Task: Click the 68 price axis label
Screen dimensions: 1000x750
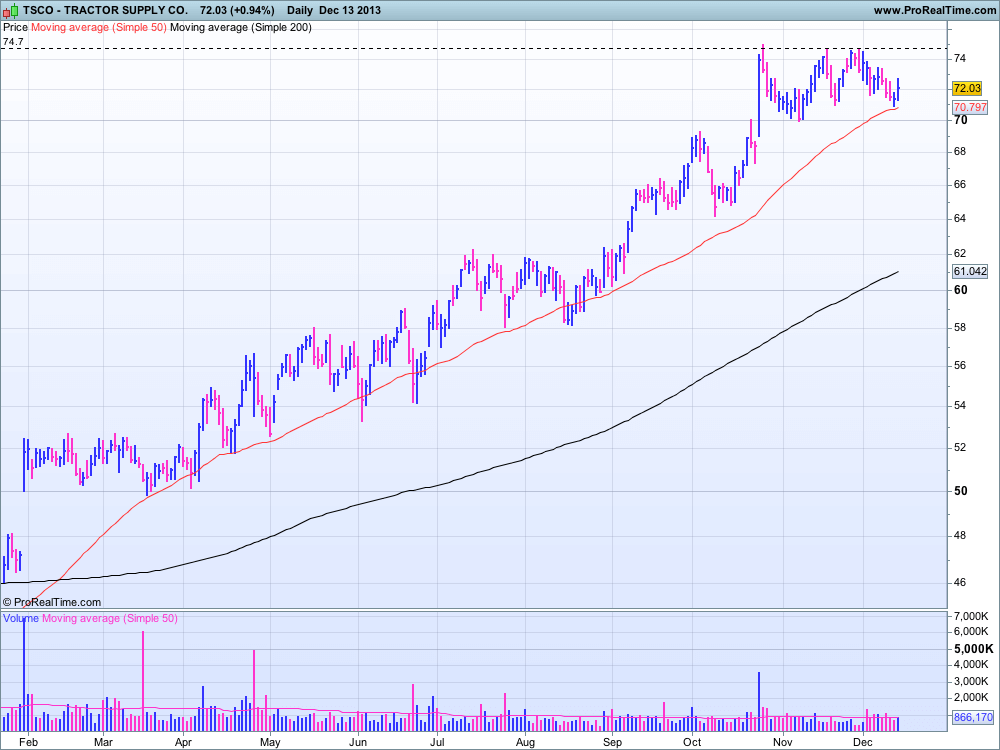Action: coord(960,152)
